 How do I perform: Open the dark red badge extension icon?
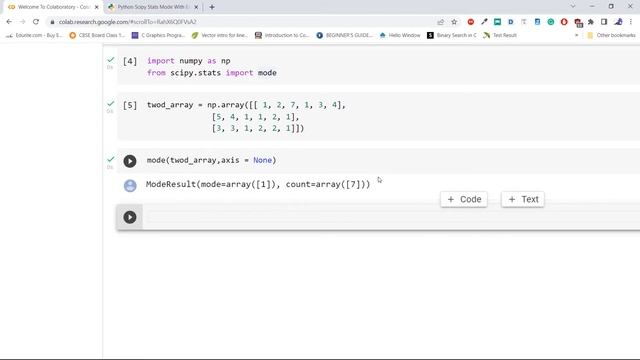(x=578, y=22)
